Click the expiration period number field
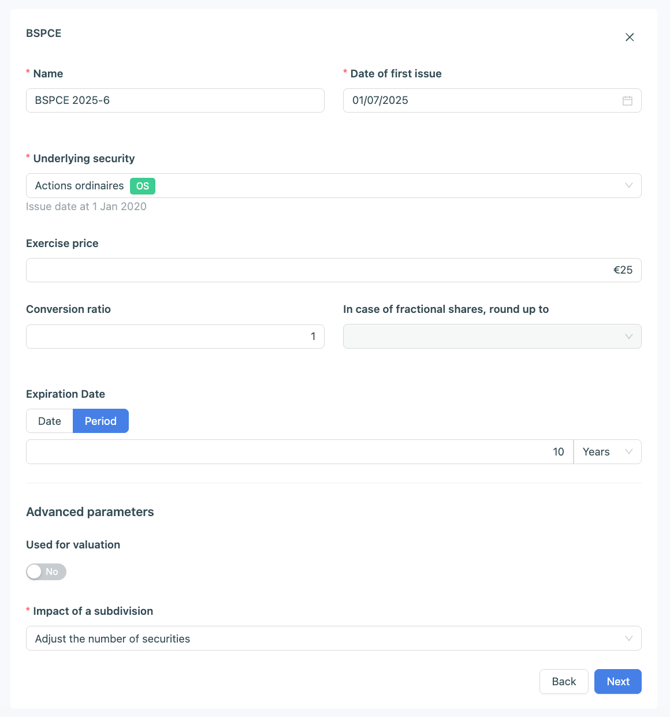This screenshot has width=670, height=717. pyautogui.click(x=299, y=452)
